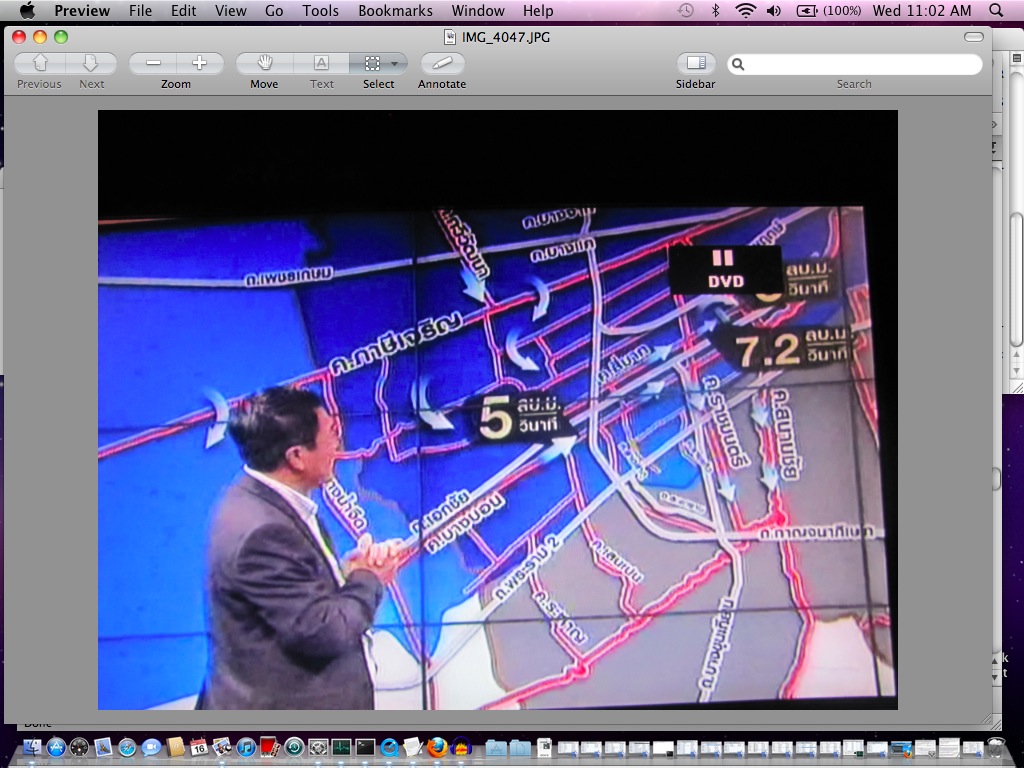The width and height of the screenshot is (1024, 768).
Task: Open the Go menu
Action: (x=274, y=10)
